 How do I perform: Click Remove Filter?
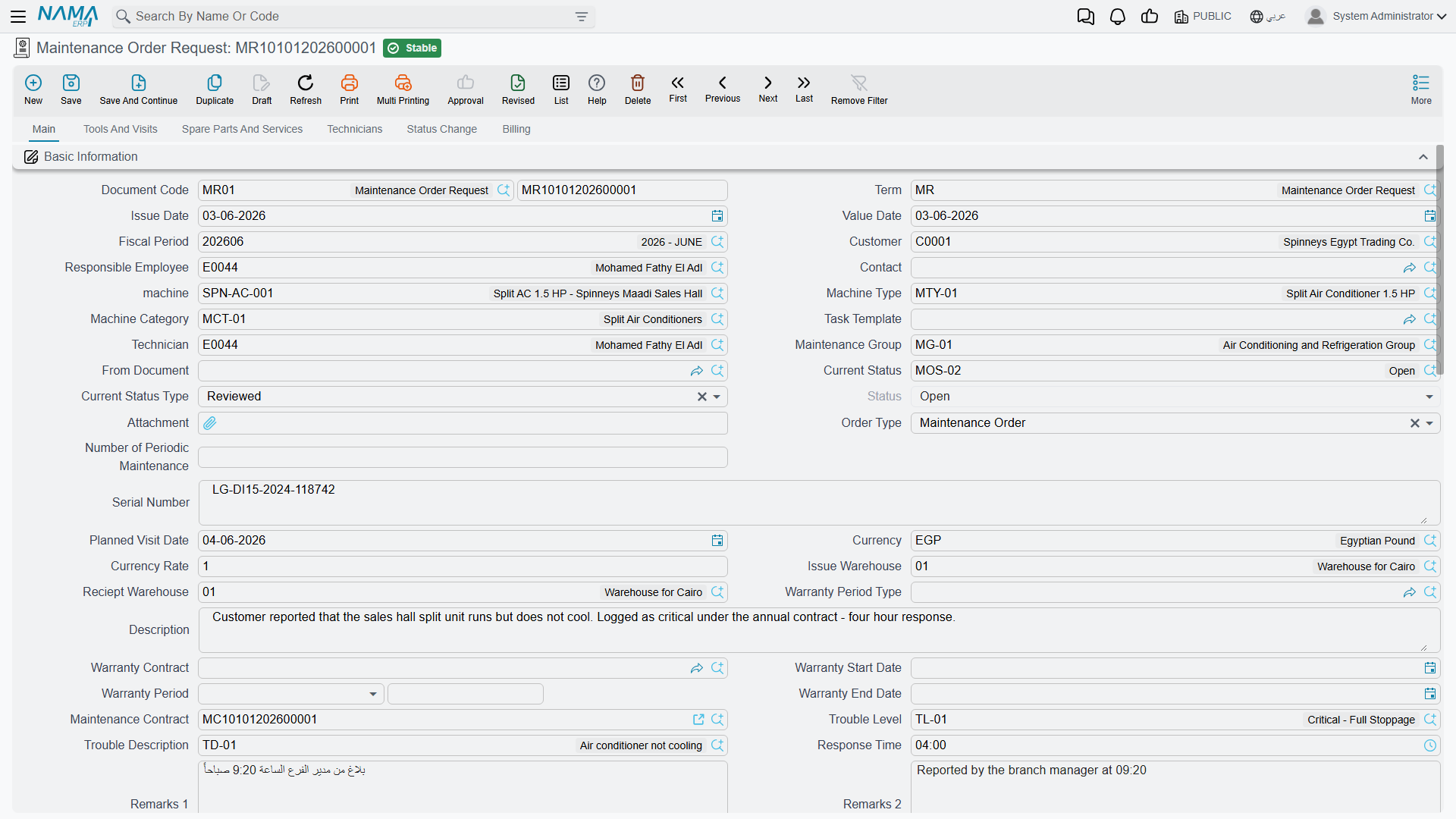(x=859, y=89)
